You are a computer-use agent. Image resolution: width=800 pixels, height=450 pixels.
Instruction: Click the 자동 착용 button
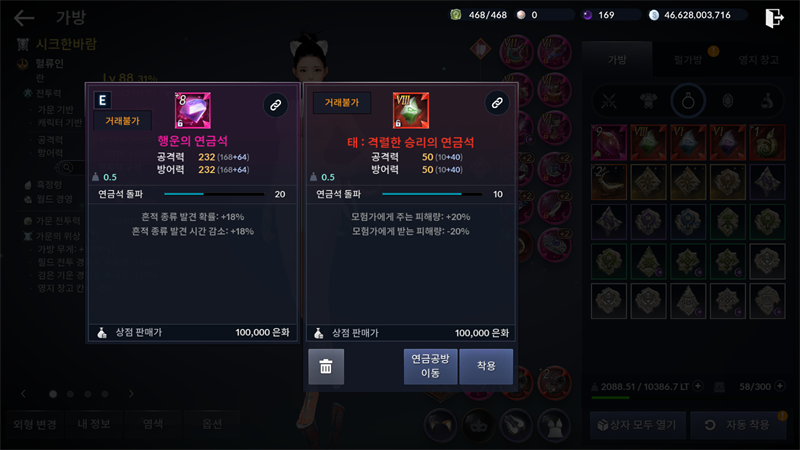point(738,424)
